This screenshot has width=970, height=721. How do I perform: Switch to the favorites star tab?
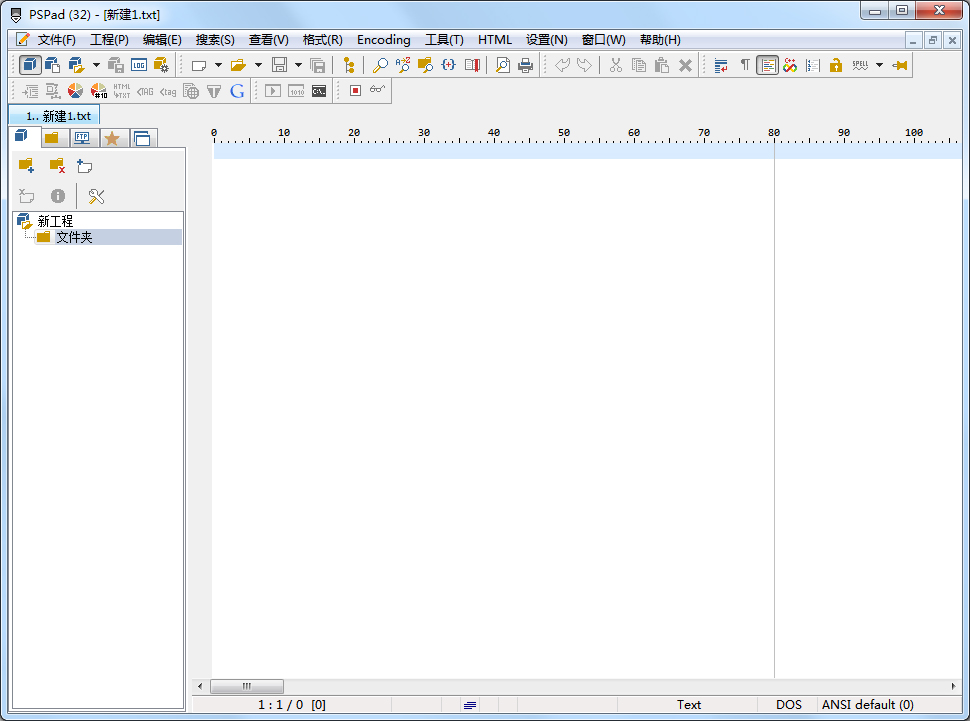pyautogui.click(x=112, y=138)
